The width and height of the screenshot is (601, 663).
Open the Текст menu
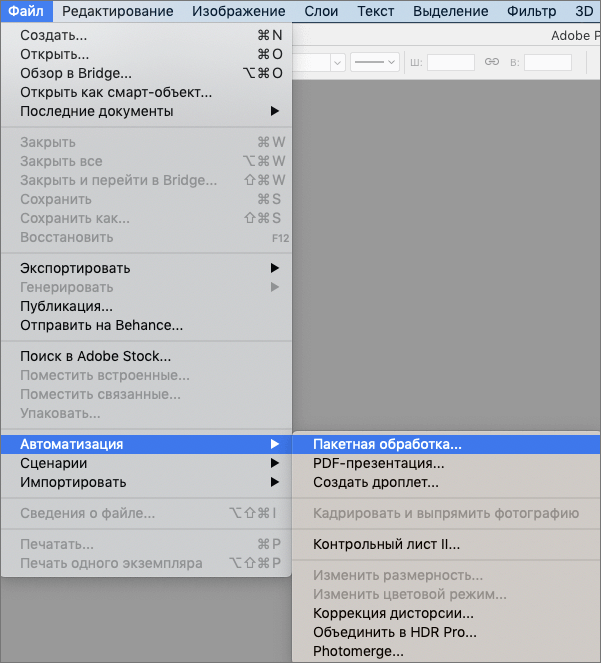click(376, 11)
